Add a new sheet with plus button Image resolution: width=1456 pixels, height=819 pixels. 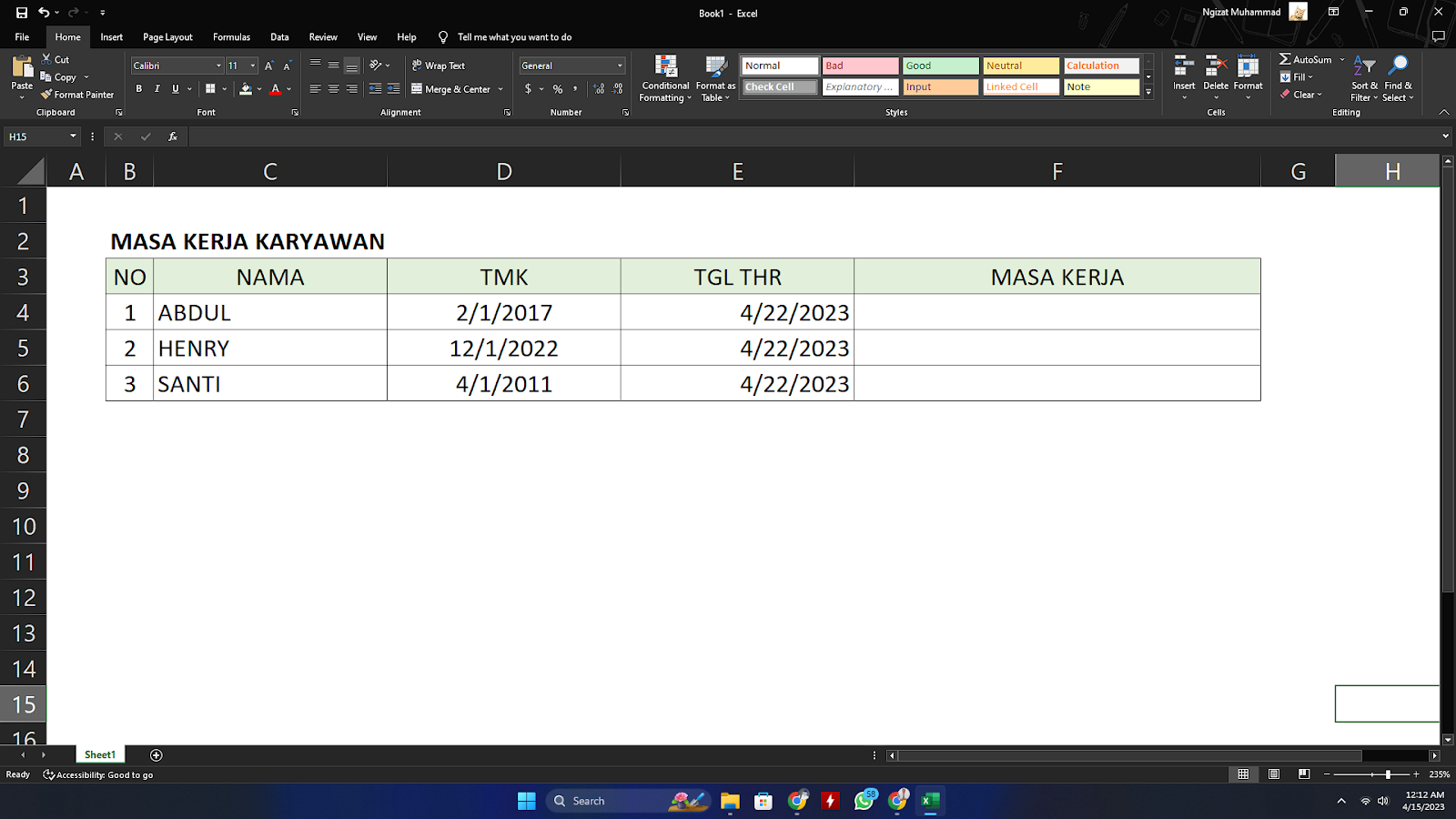(156, 755)
